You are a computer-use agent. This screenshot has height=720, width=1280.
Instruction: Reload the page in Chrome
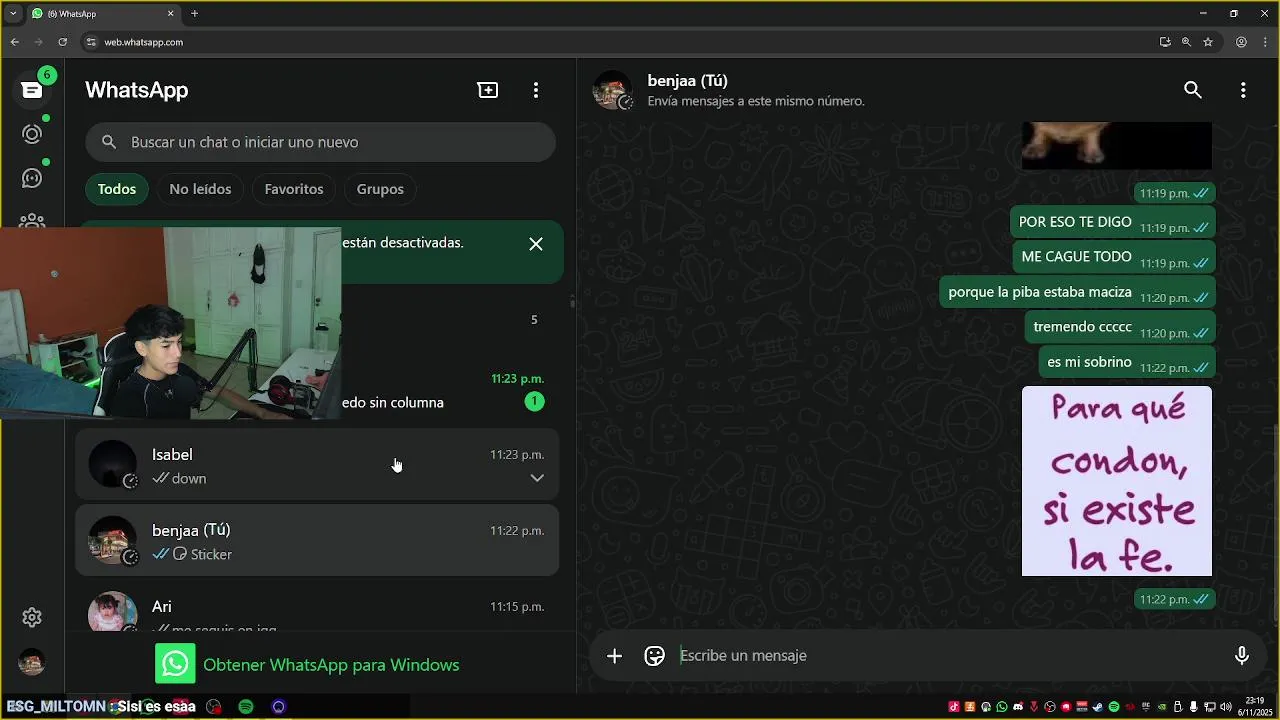pos(62,42)
